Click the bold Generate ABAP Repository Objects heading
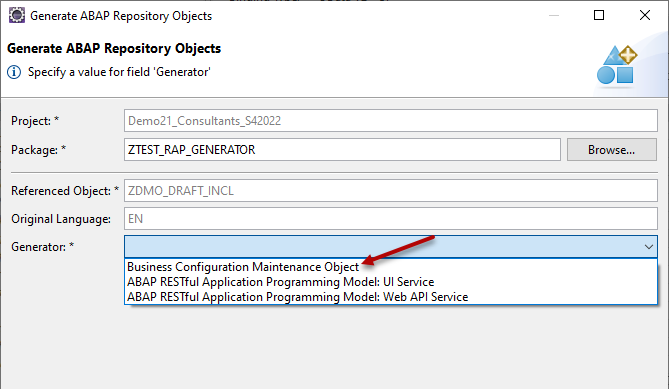Viewport: 669px width, 389px height. (114, 49)
